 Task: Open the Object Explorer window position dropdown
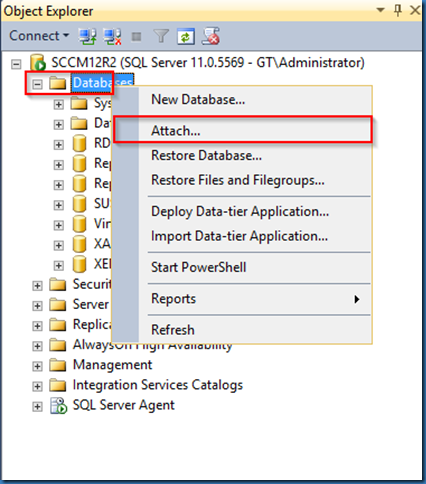[380, 10]
